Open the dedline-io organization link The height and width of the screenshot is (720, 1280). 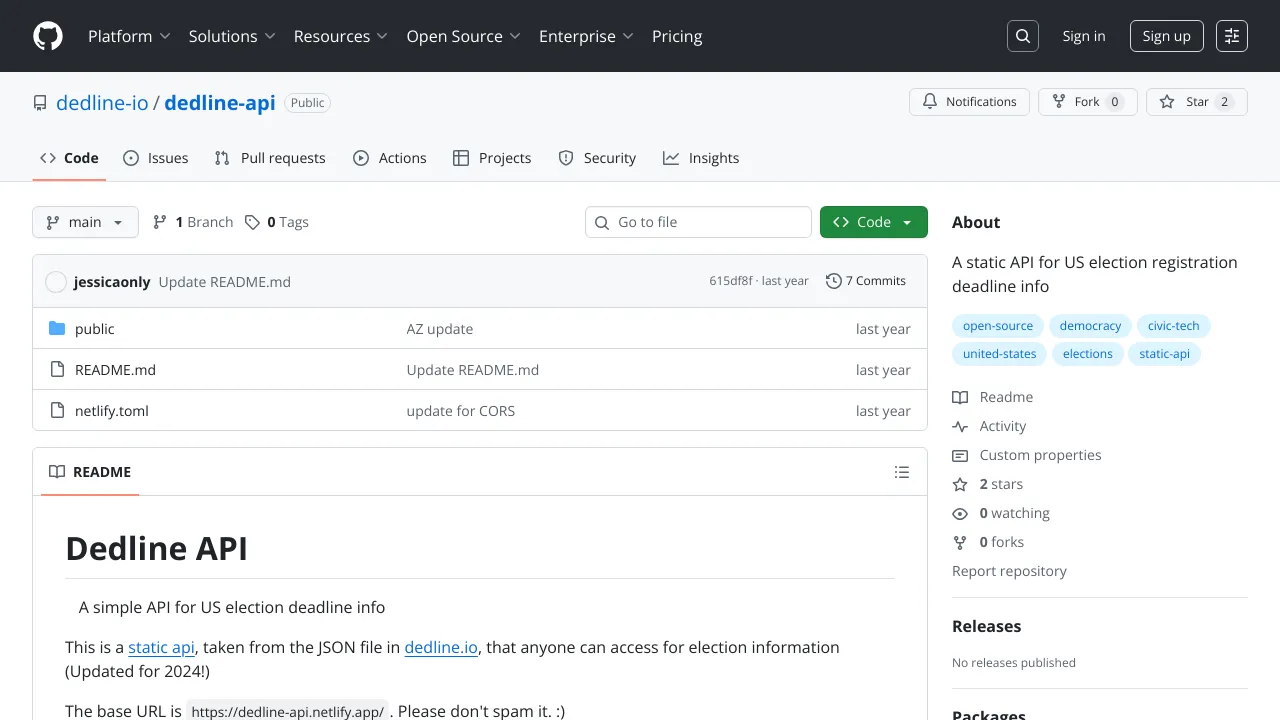(x=102, y=103)
